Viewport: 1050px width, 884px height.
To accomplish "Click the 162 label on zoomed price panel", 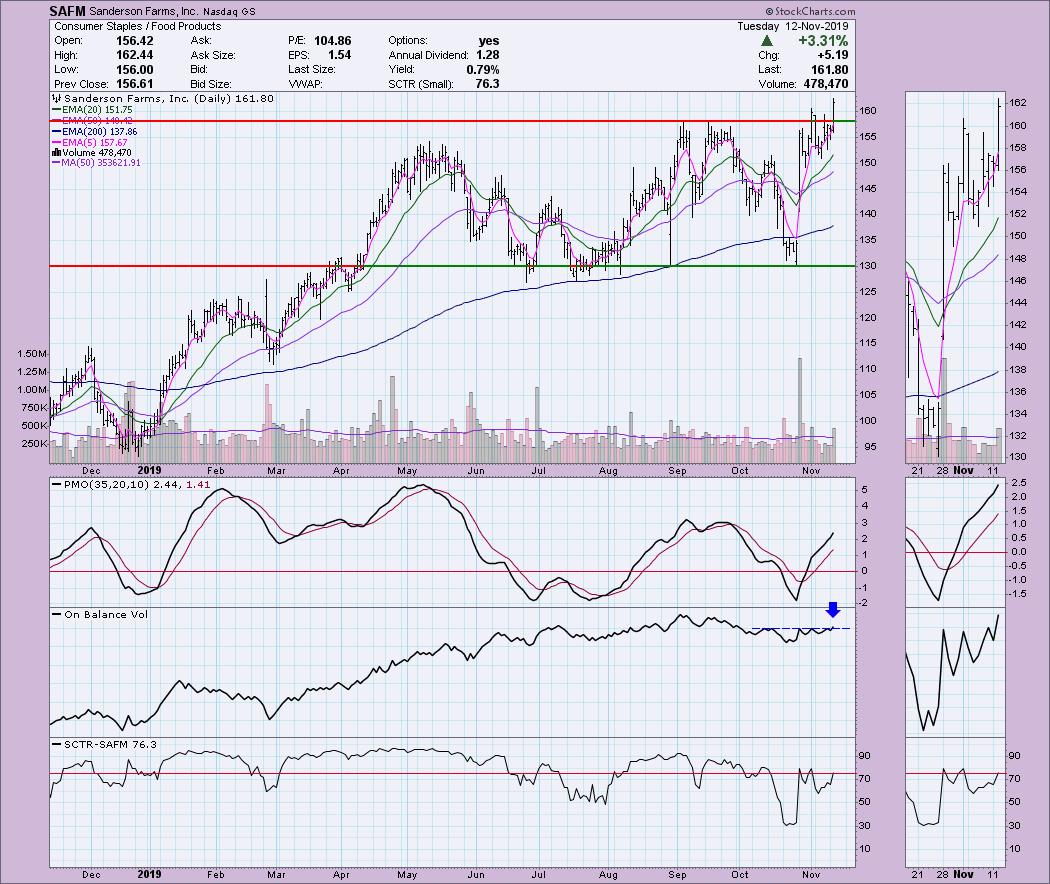I will point(1018,102).
